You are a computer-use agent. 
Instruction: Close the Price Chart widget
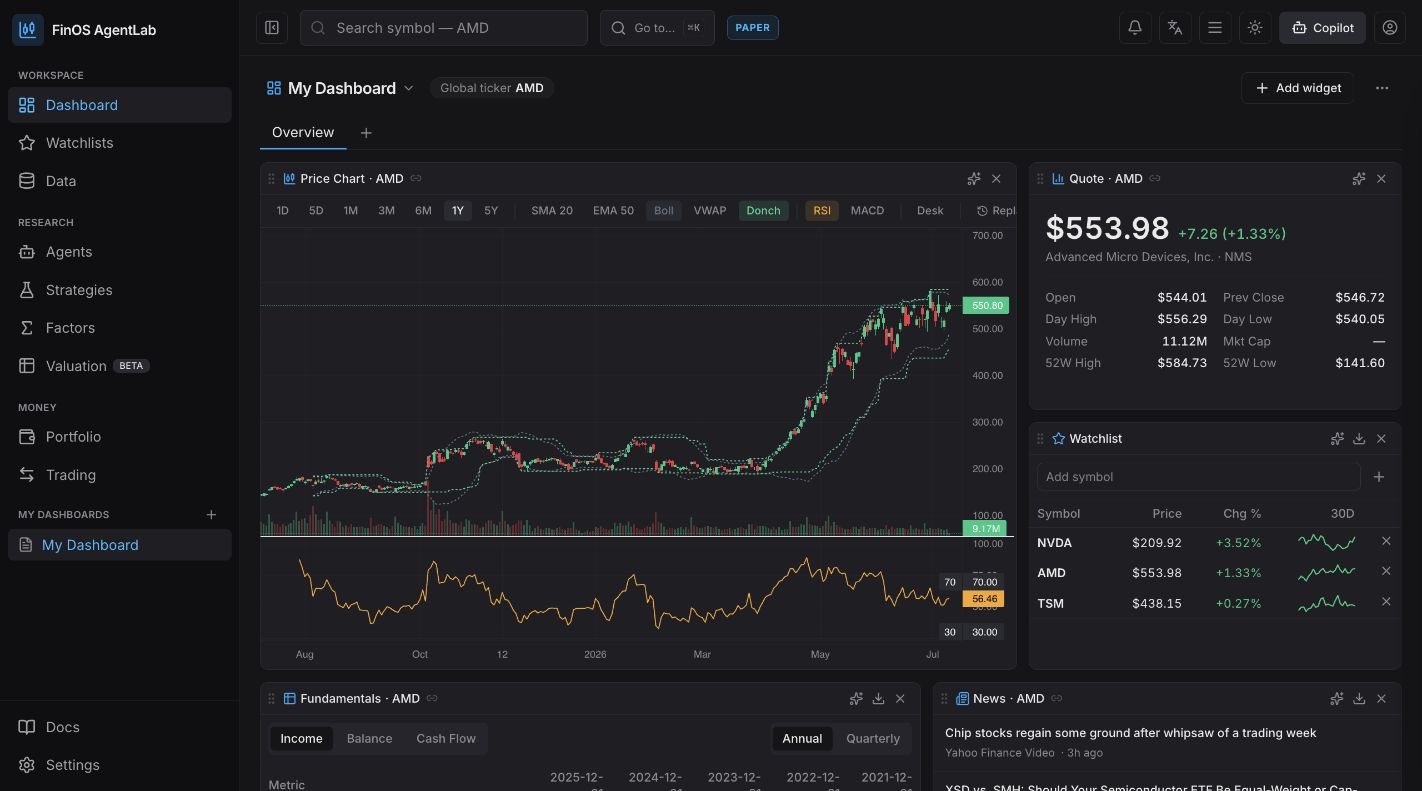coord(996,179)
